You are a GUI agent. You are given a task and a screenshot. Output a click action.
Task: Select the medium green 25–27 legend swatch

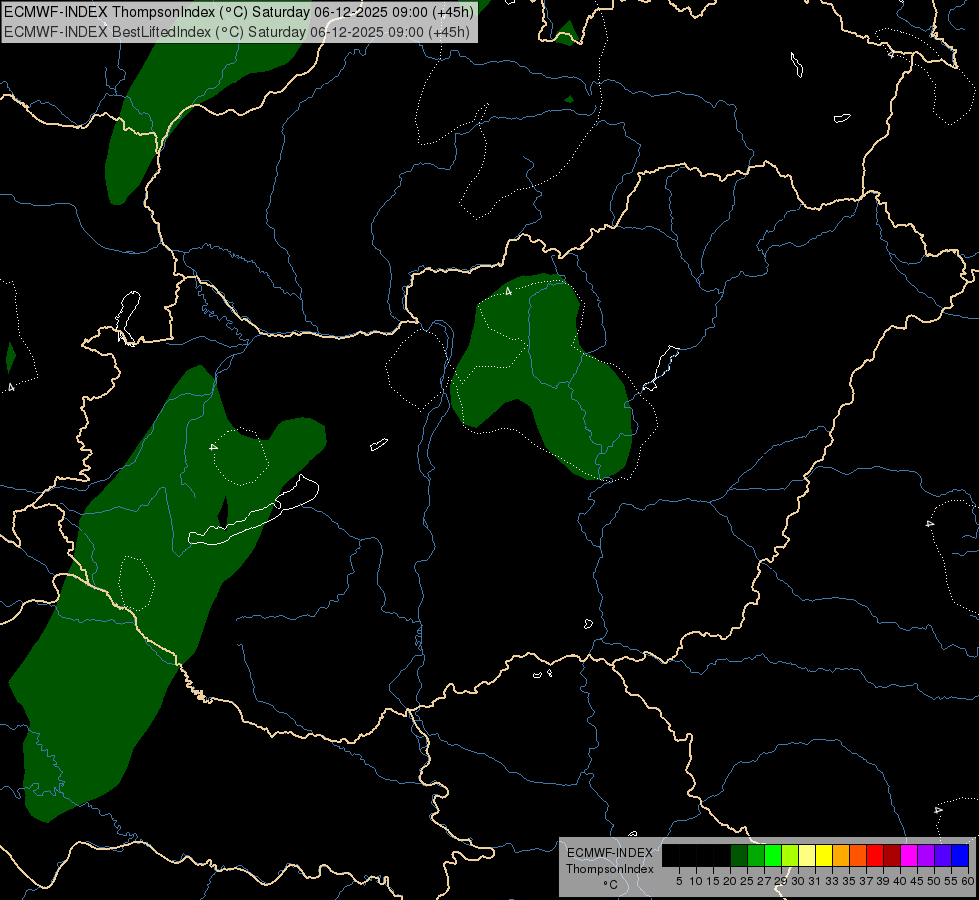(756, 855)
